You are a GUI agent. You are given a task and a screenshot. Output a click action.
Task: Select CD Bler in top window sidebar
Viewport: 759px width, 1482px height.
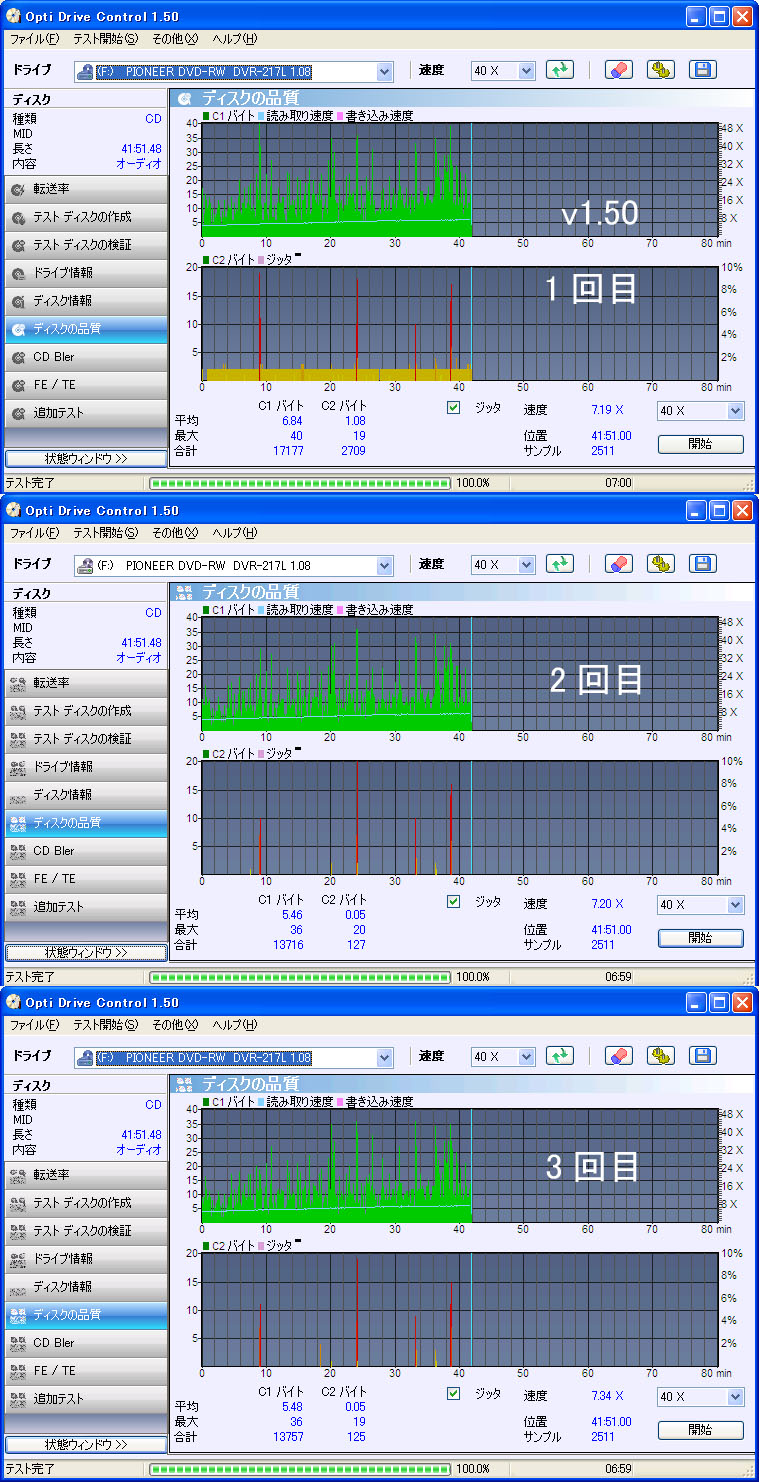pos(86,357)
